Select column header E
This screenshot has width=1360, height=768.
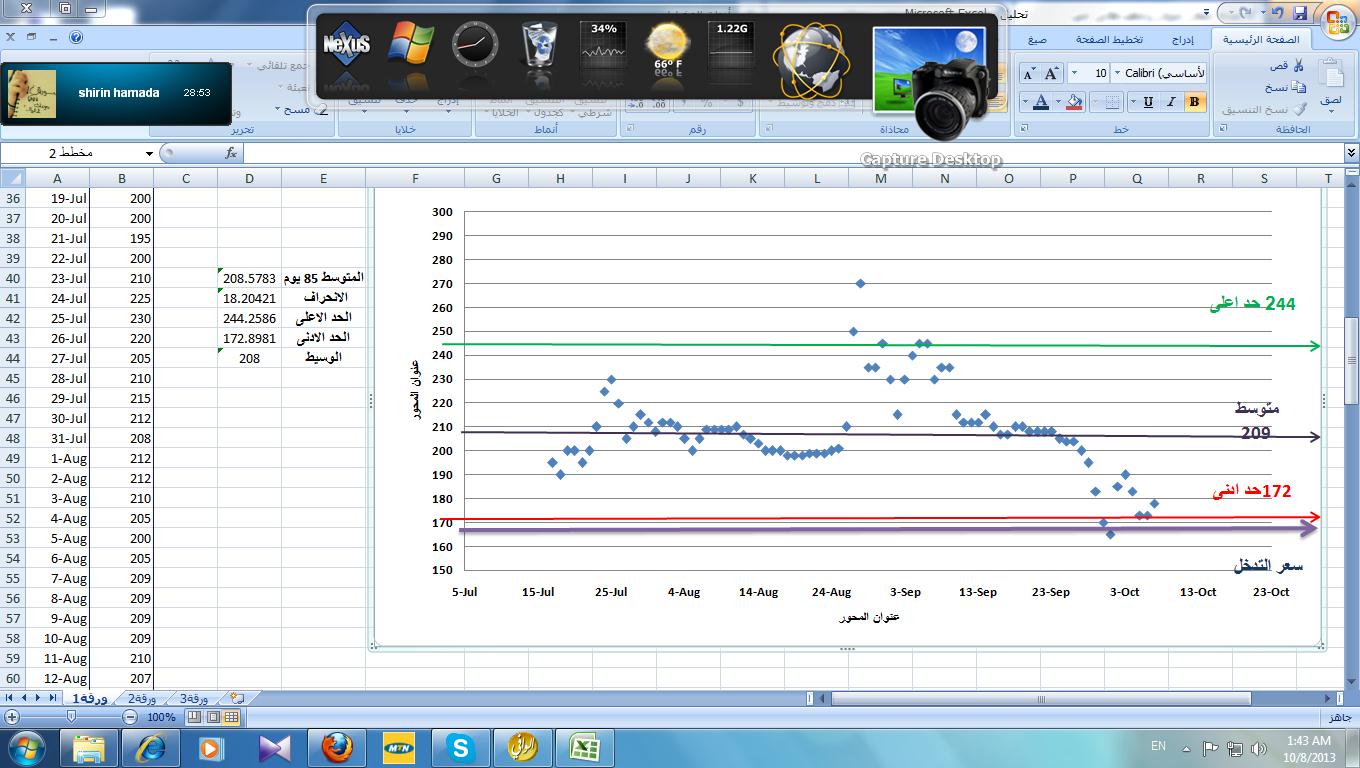[324, 178]
